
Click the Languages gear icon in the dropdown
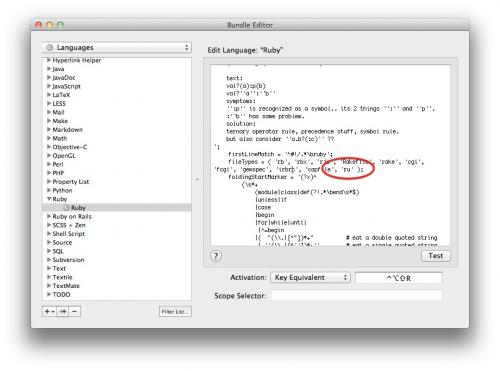[50, 48]
